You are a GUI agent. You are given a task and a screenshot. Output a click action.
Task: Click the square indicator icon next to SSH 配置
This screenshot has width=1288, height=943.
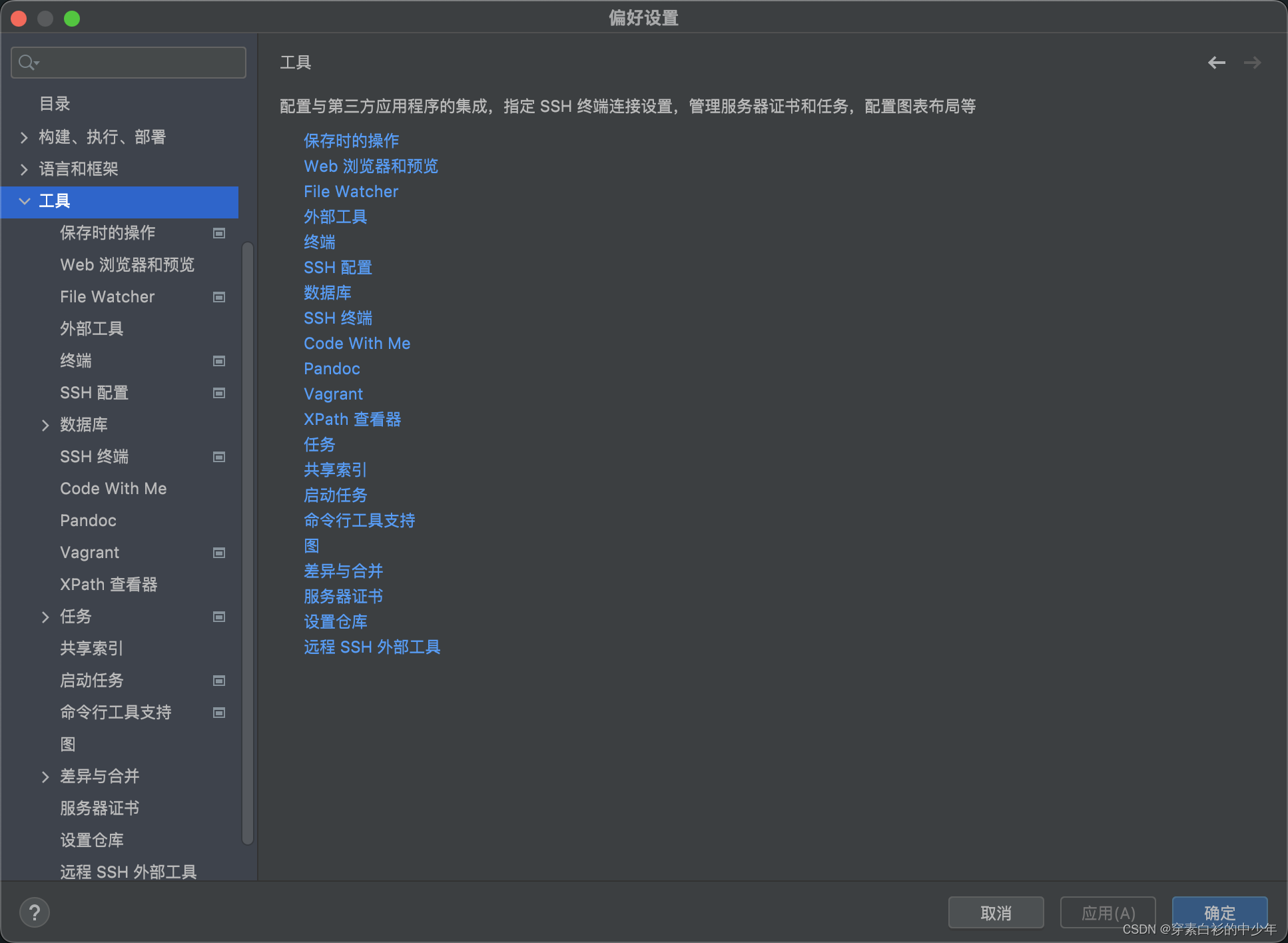pos(218,393)
